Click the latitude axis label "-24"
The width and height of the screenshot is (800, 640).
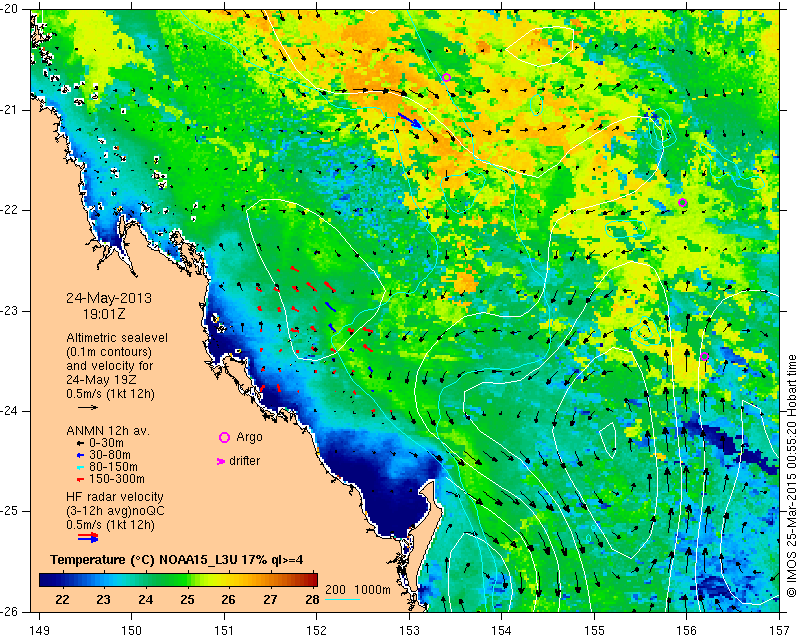11,411
